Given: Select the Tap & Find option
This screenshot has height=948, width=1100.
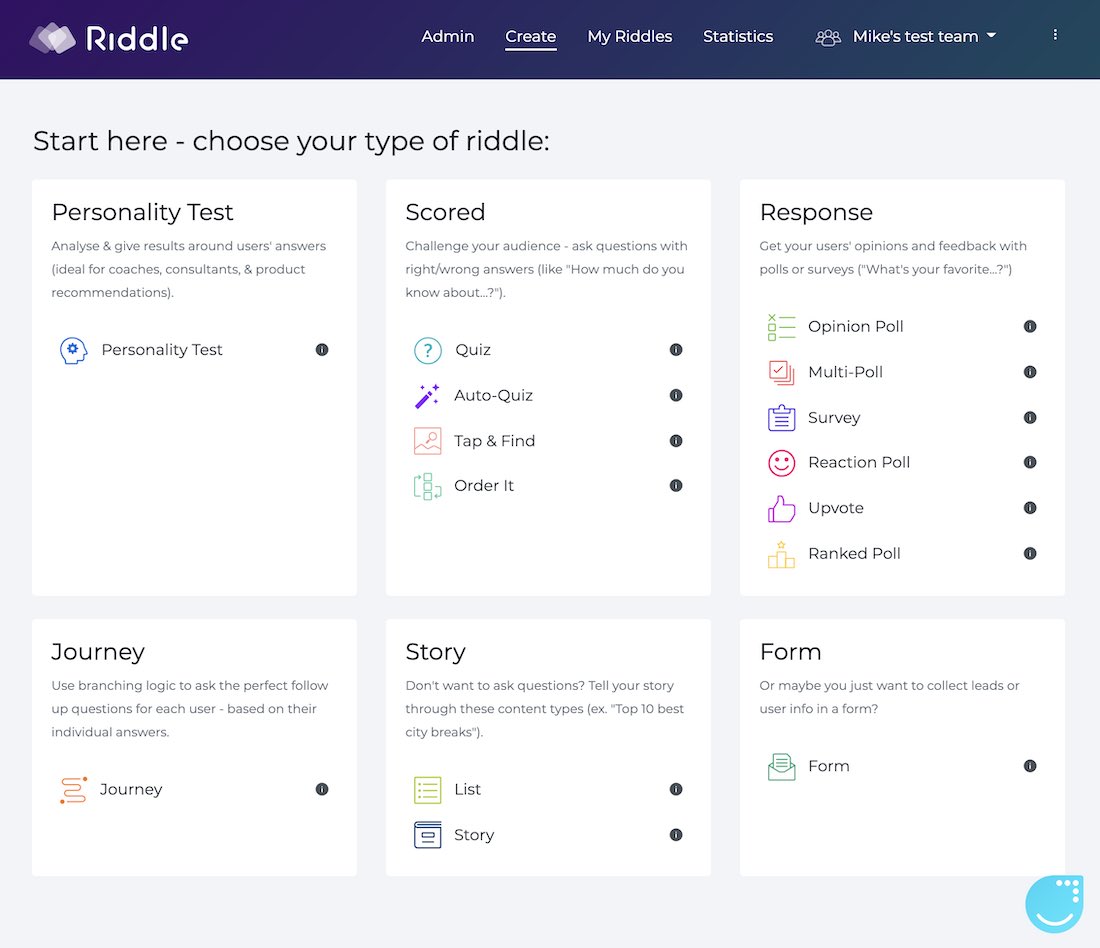Looking at the screenshot, I should 495,441.
